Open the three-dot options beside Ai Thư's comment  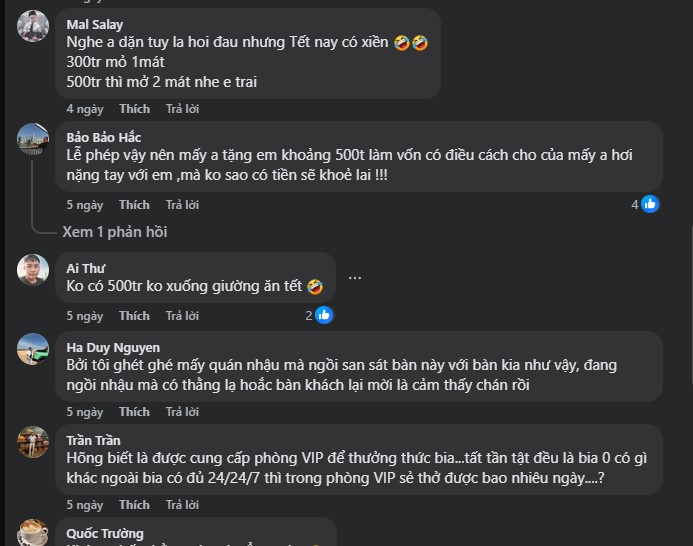pos(354,277)
